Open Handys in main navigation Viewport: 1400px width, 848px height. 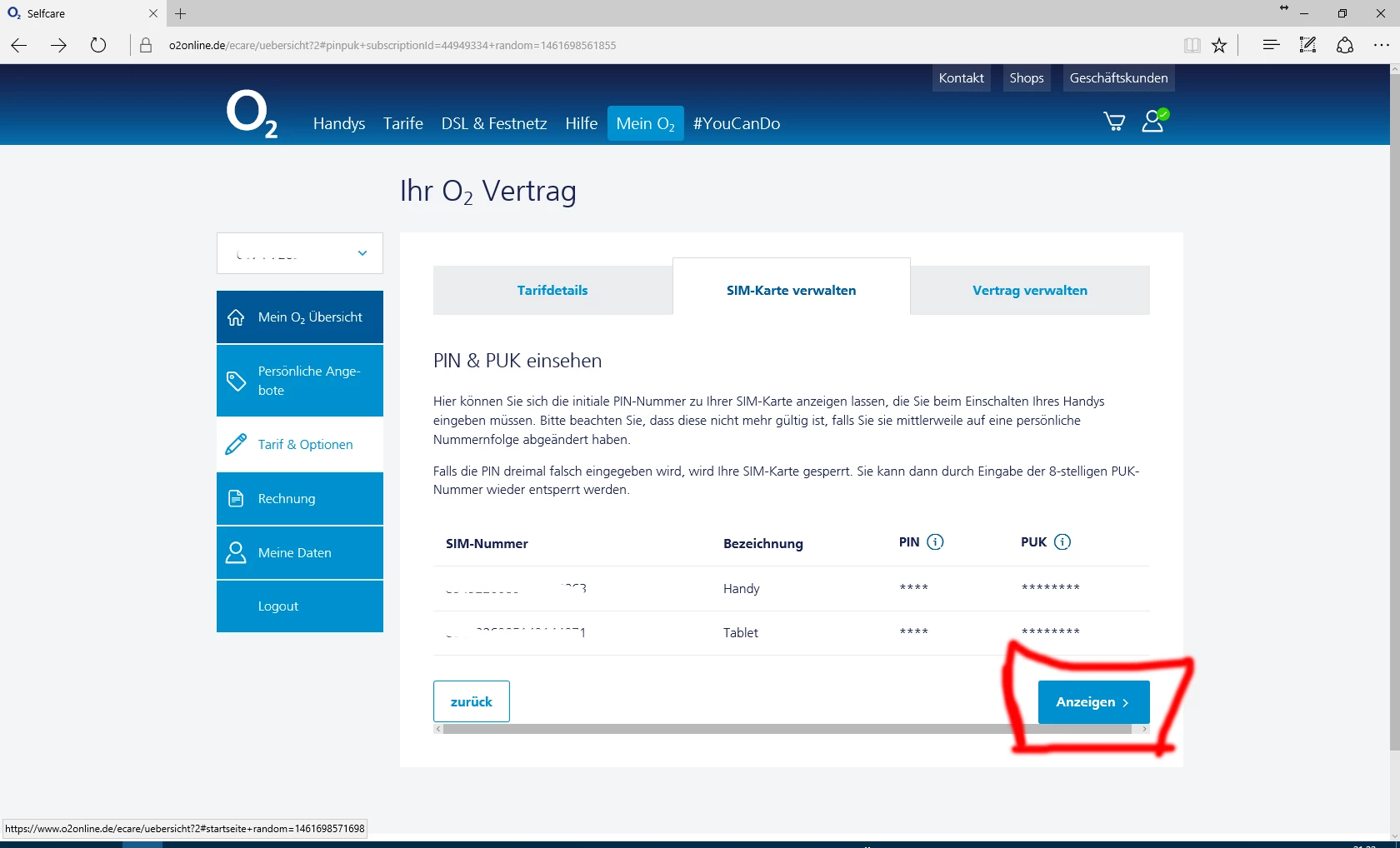pyautogui.click(x=339, y=123)
